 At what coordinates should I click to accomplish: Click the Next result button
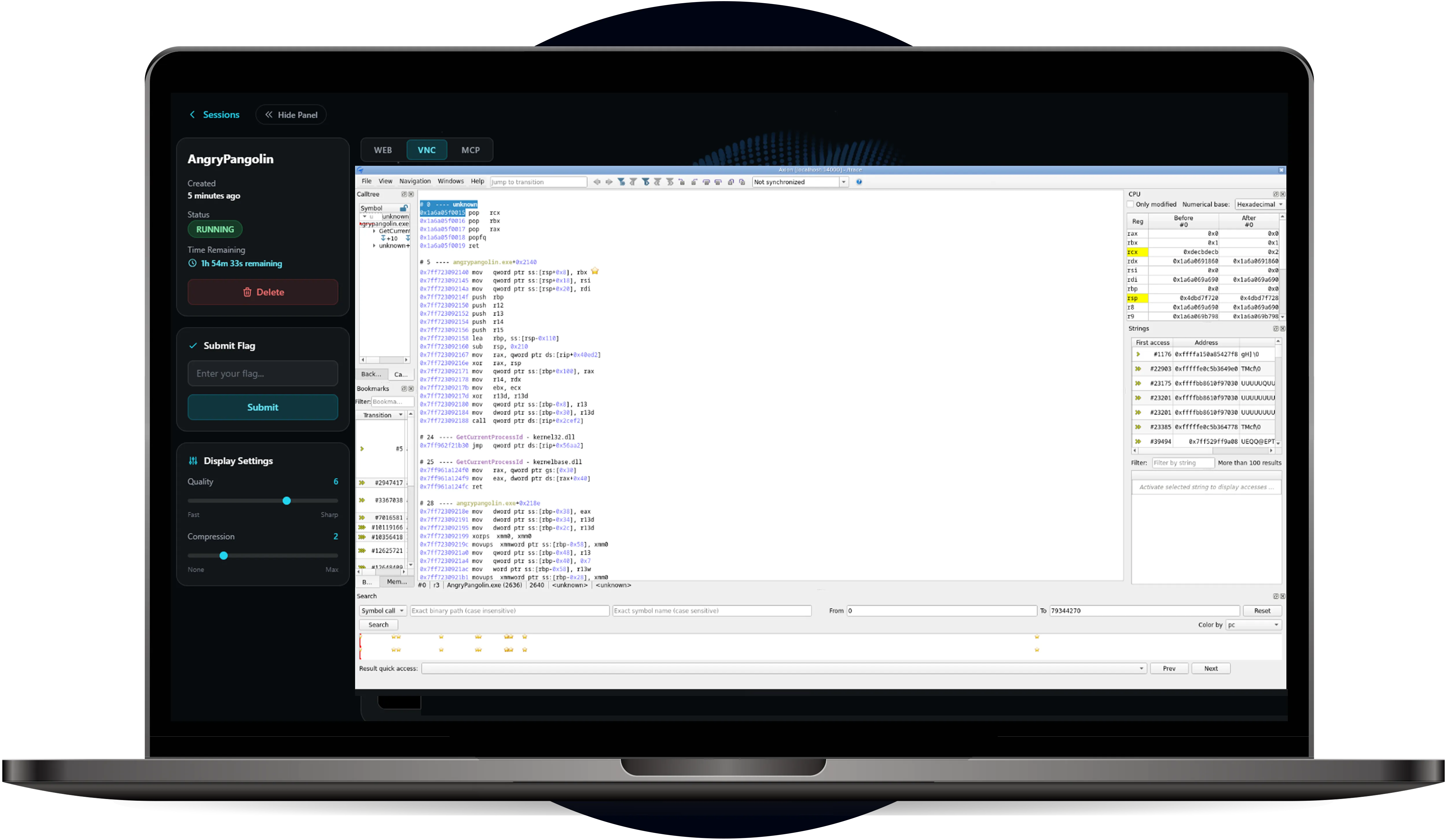[x=1211, y=668]
